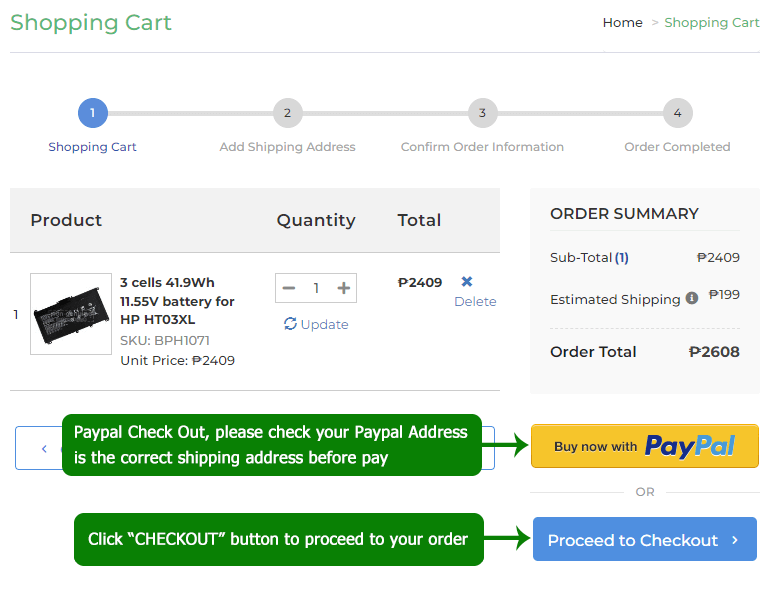This screenshot has width=770, height=600.
Task: Click the Estimated Shipping info icon
Action: pos(691,298)
